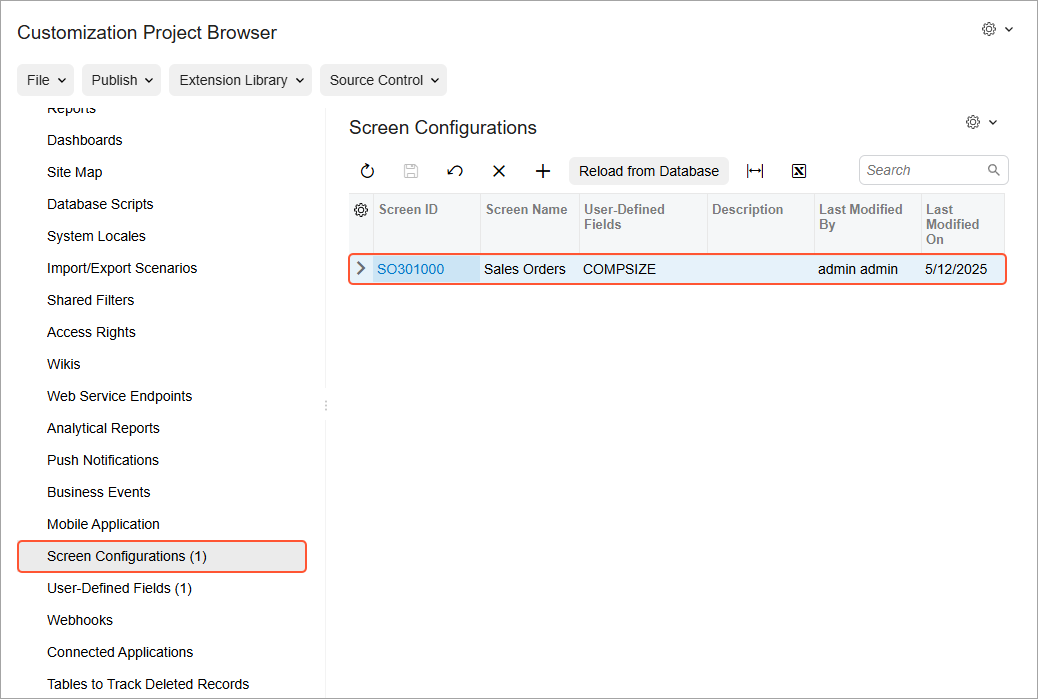Open the Publish dropdown menu

coord(121,80)
